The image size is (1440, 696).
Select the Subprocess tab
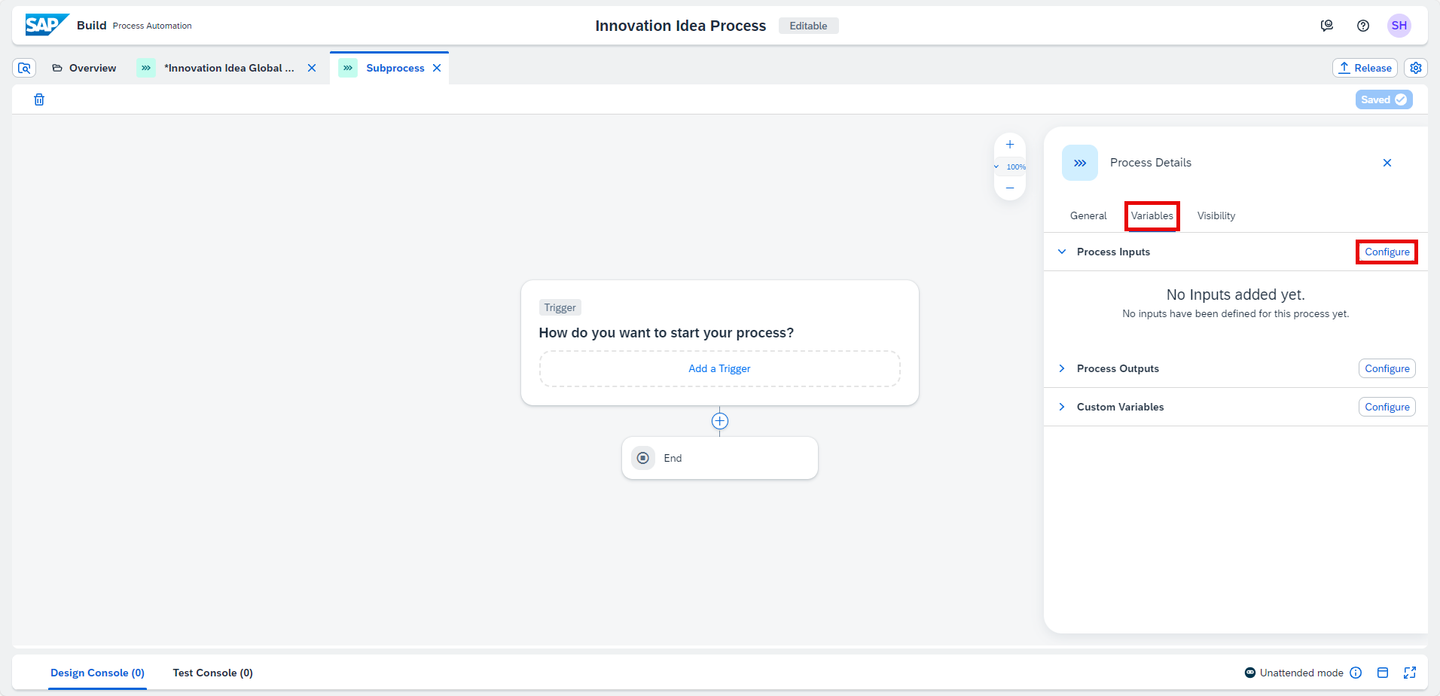(395, 68)
